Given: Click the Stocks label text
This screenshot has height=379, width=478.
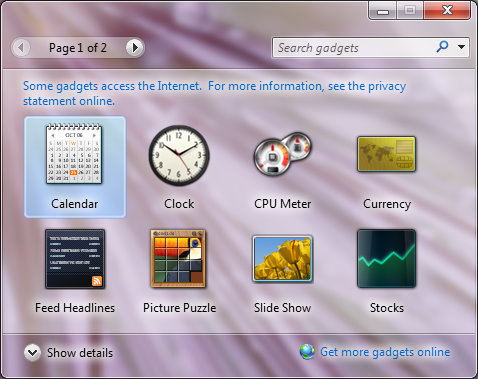Looking at the screenshot, I should [x=387, y=308].
